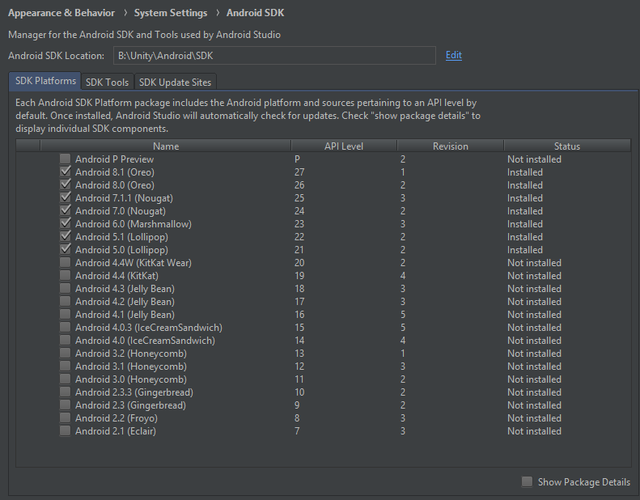Click the Edit link for SDK location
The height and width of the screenshot is (500, 640).
click(453, 55)
